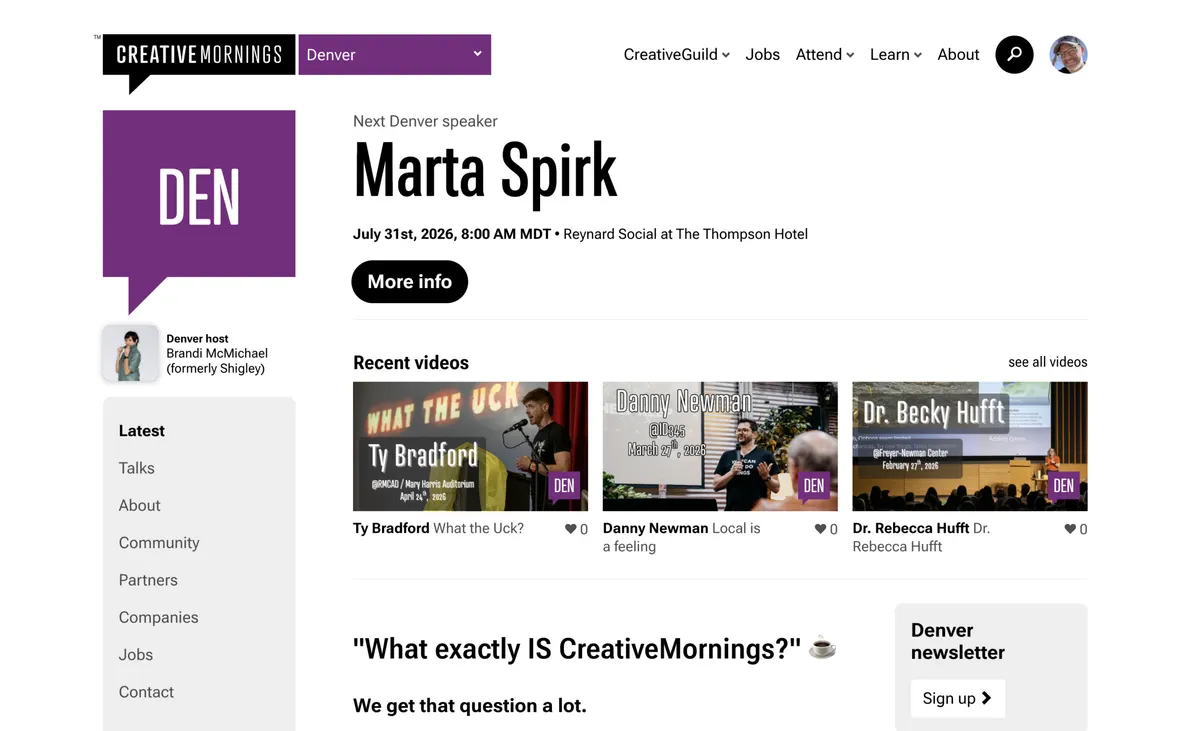Open search with the magnifier icon
The height and width of the screenshot is (731, 1200).
pos(1014,54)
